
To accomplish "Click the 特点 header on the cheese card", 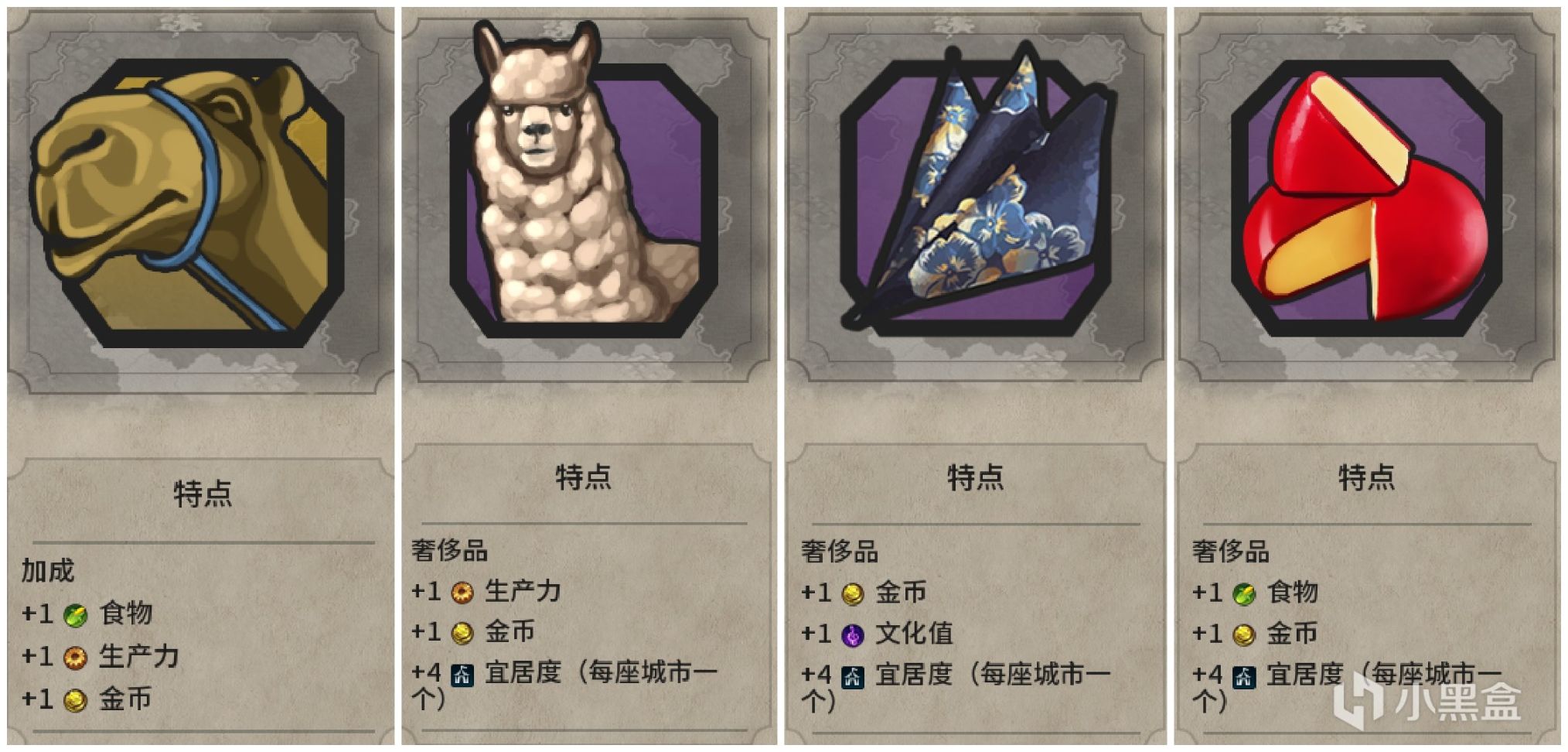I will [x=1366, y=477].
